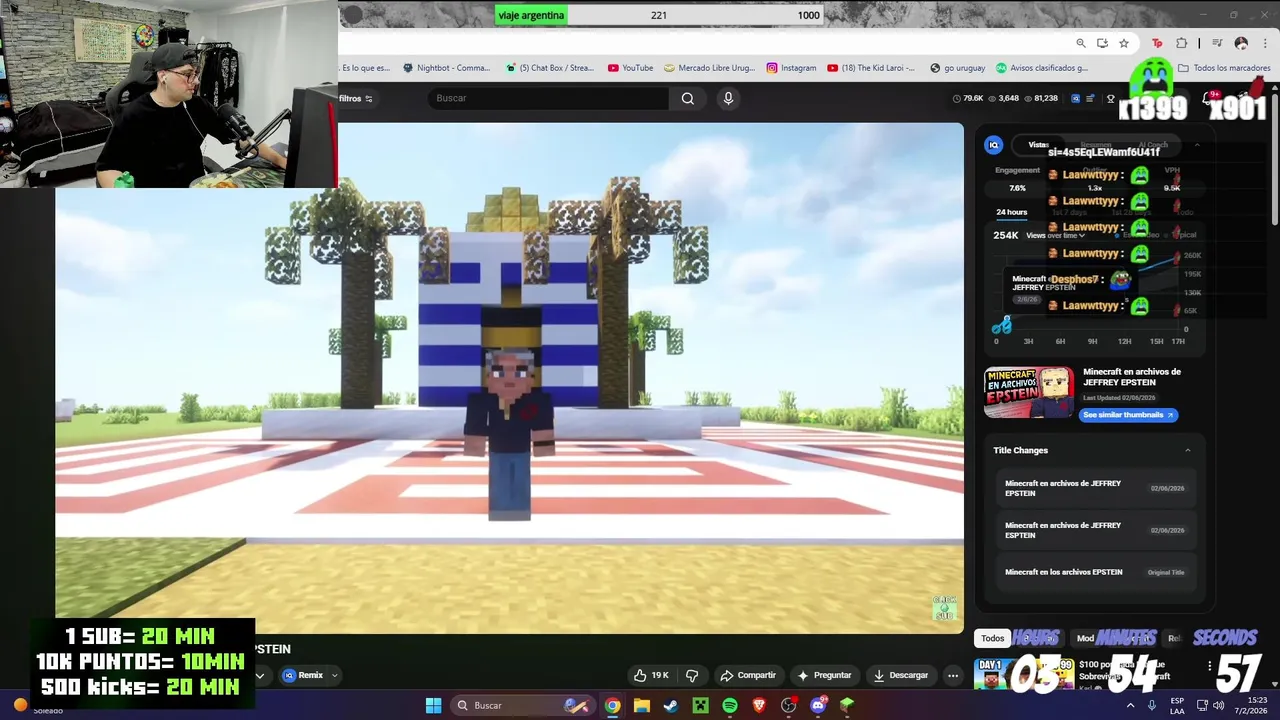Click the YouTube Buscar search field
Image resolution: width=1280 pixels, height=720 pixels.
click(548, 98)
